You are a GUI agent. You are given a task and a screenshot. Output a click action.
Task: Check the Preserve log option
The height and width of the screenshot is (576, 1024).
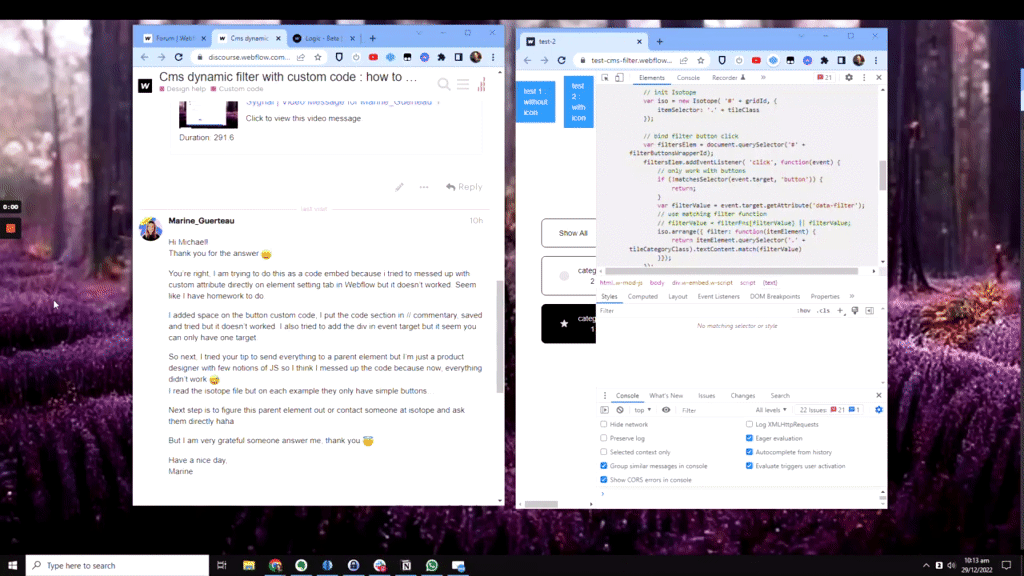point(602,438)
